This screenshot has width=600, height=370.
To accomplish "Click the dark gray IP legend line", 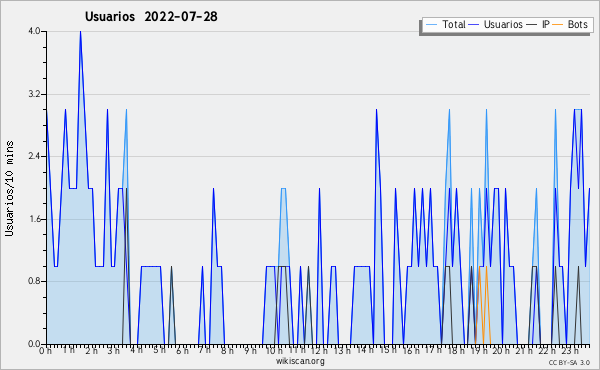I will point(532,25).
